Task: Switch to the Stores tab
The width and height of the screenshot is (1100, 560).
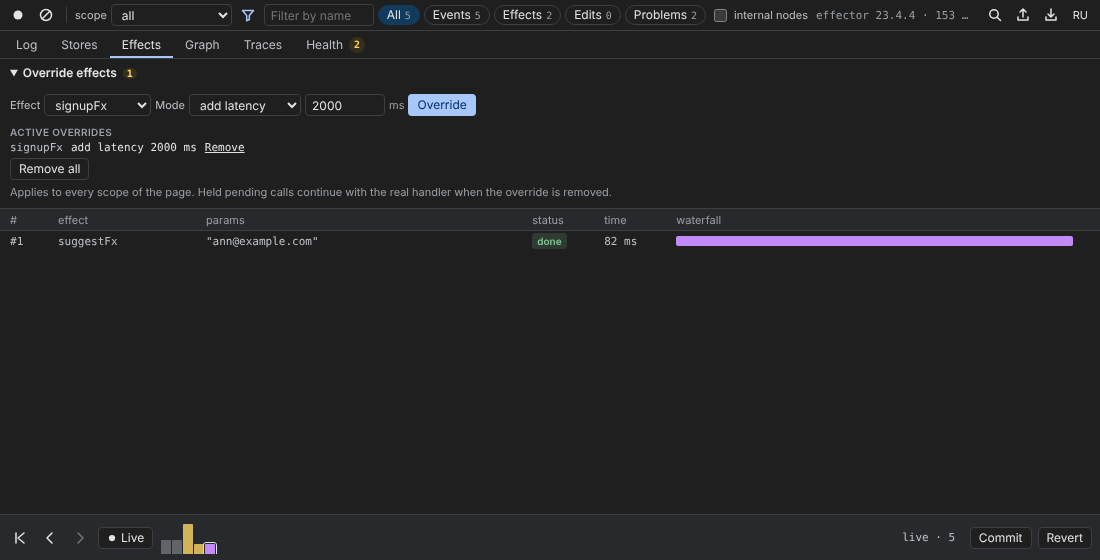Action: (79, 44)
